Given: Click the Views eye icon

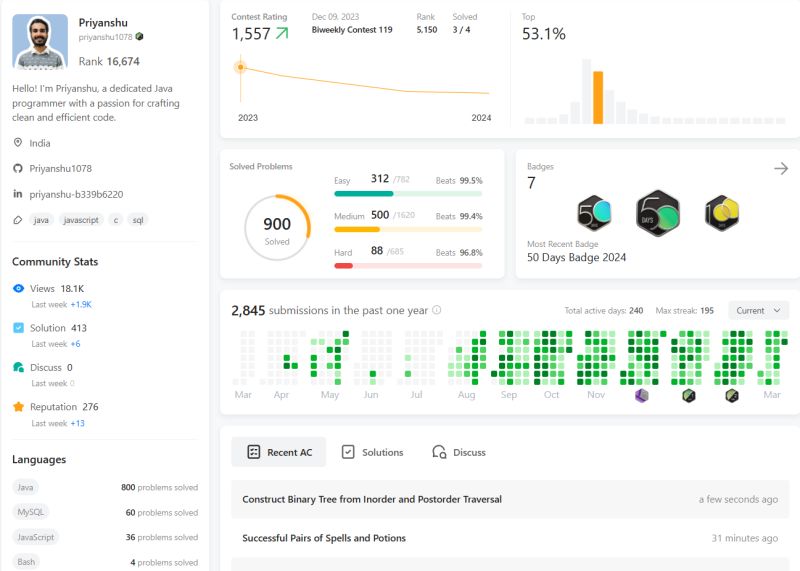Looking at the screenshot, I should (x=18, y=288).
